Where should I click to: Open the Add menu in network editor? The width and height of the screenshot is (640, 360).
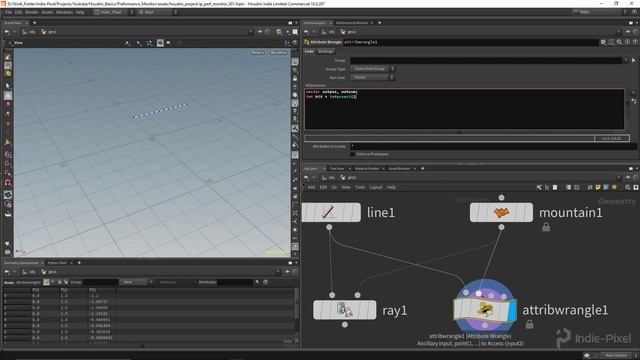click(x=311, y=187)
